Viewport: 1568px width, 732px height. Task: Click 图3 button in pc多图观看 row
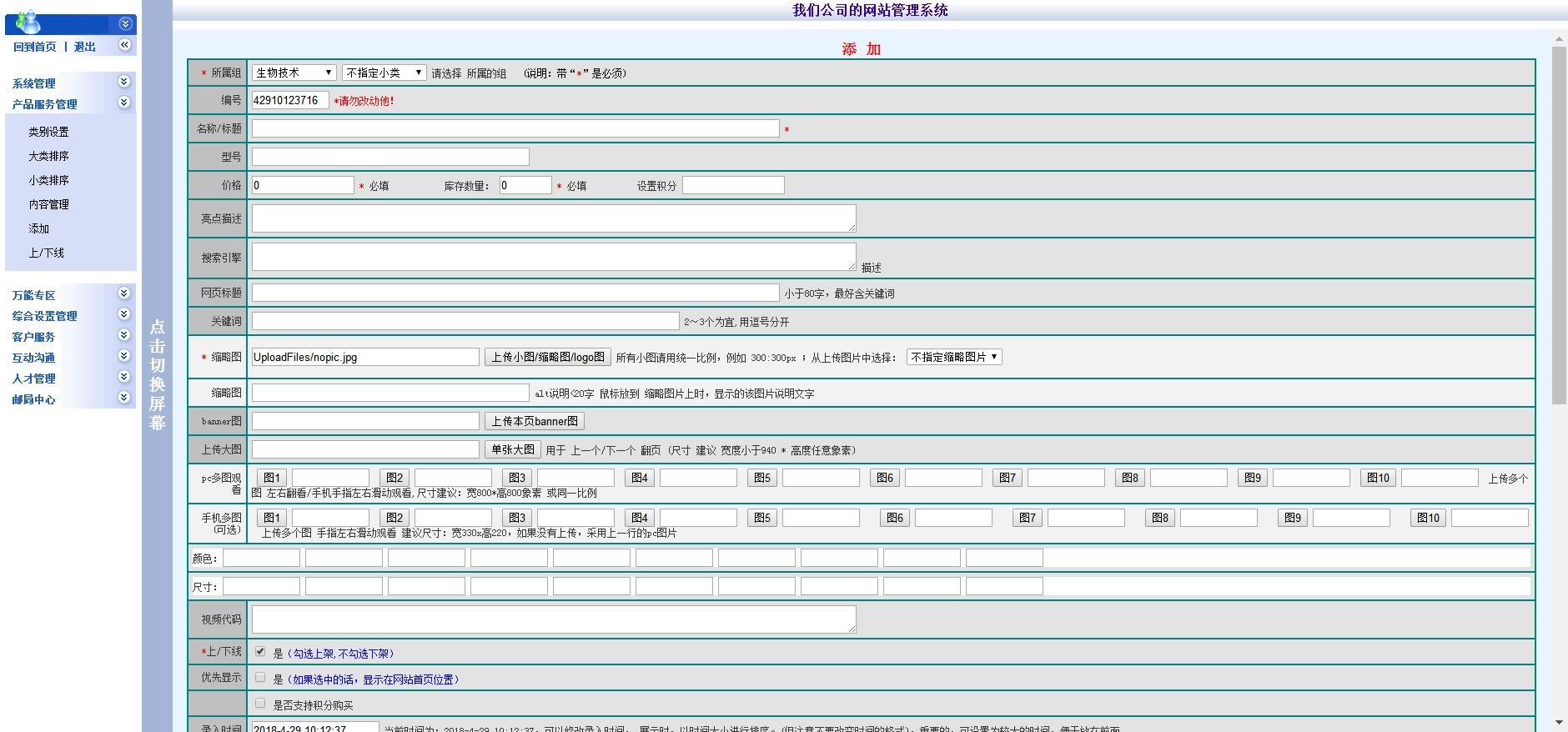(517, 478)
